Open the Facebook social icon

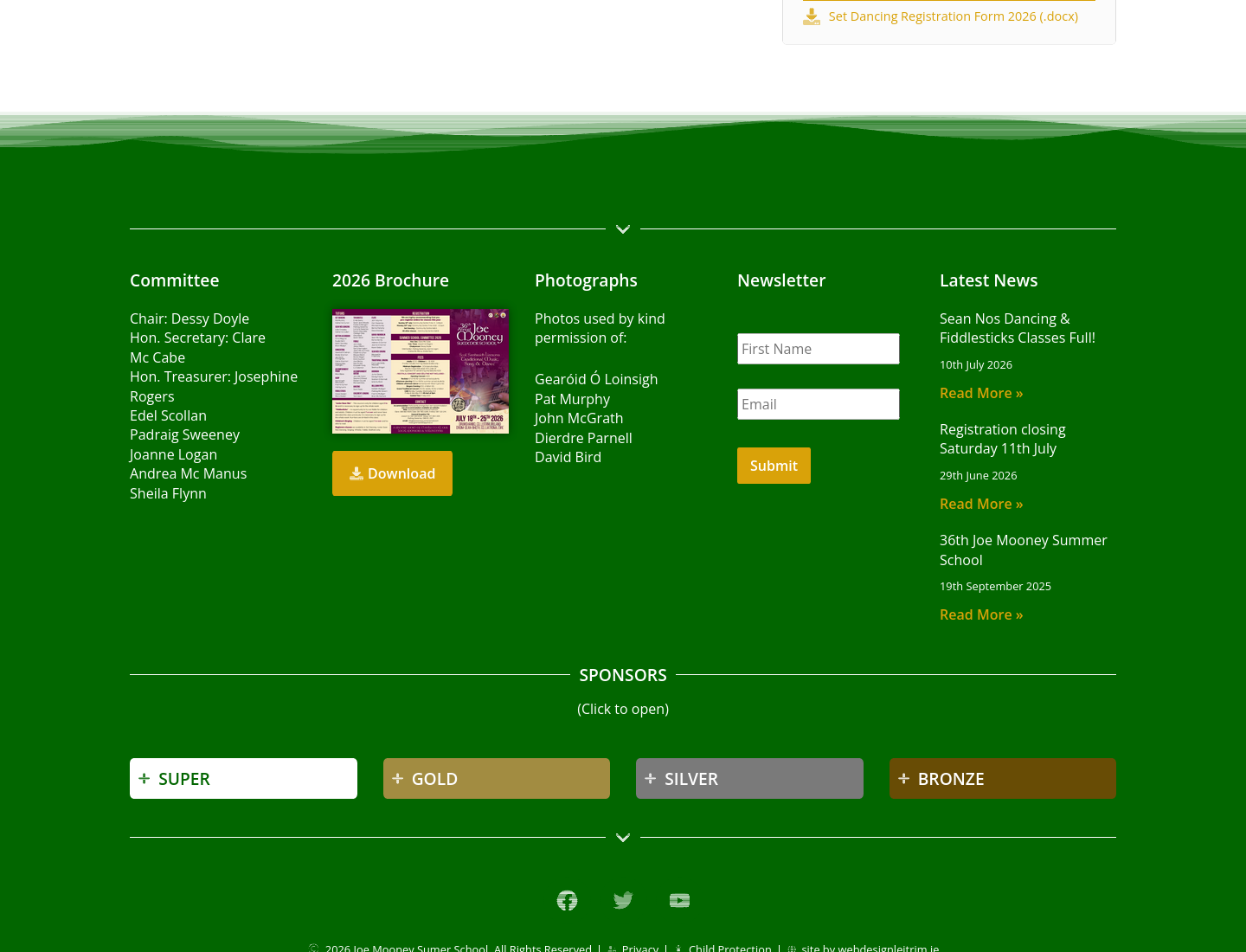pos(567,901)
